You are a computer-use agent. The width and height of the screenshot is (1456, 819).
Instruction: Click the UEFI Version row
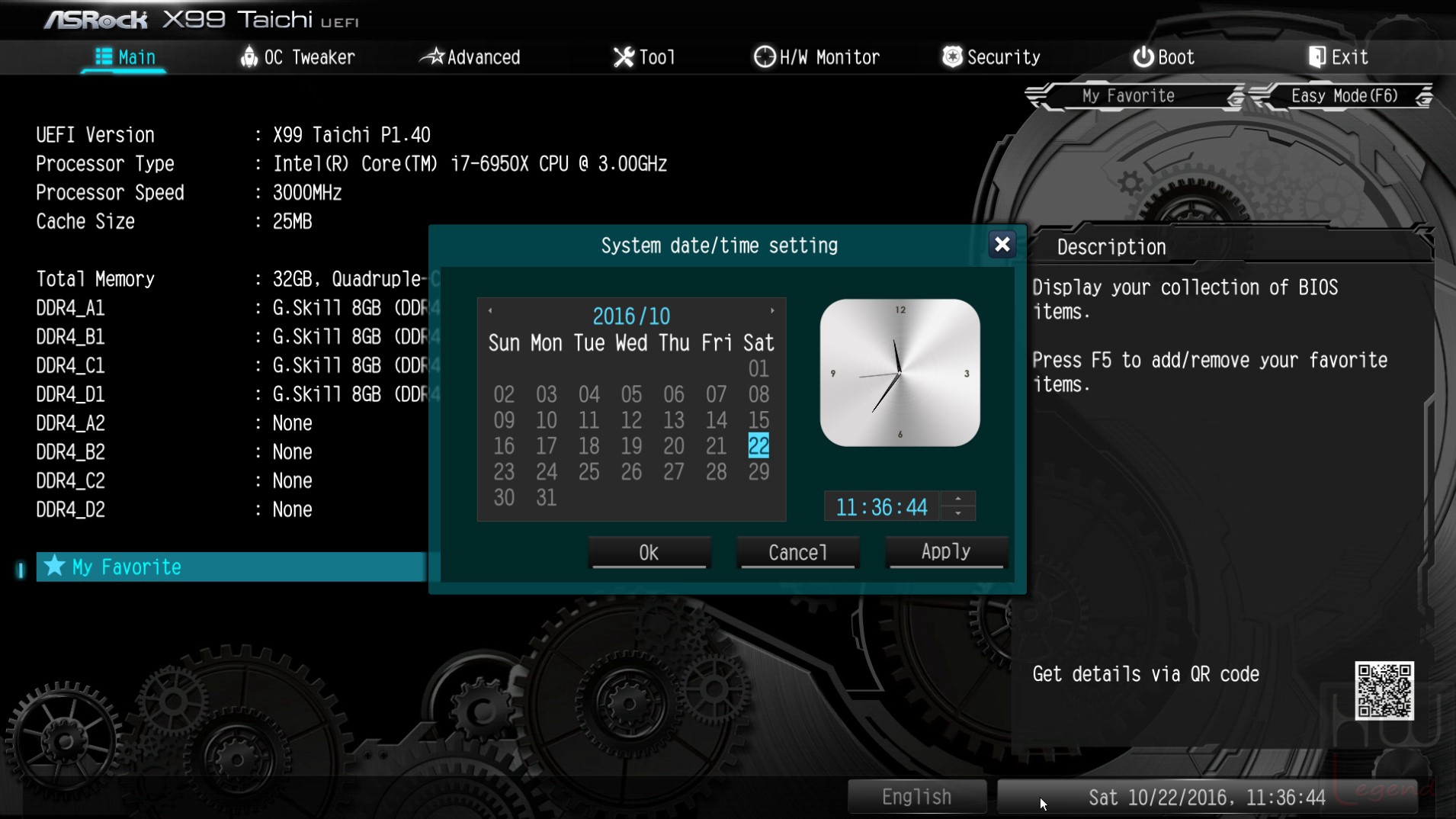pyautogui.click(x=234, y=136)
